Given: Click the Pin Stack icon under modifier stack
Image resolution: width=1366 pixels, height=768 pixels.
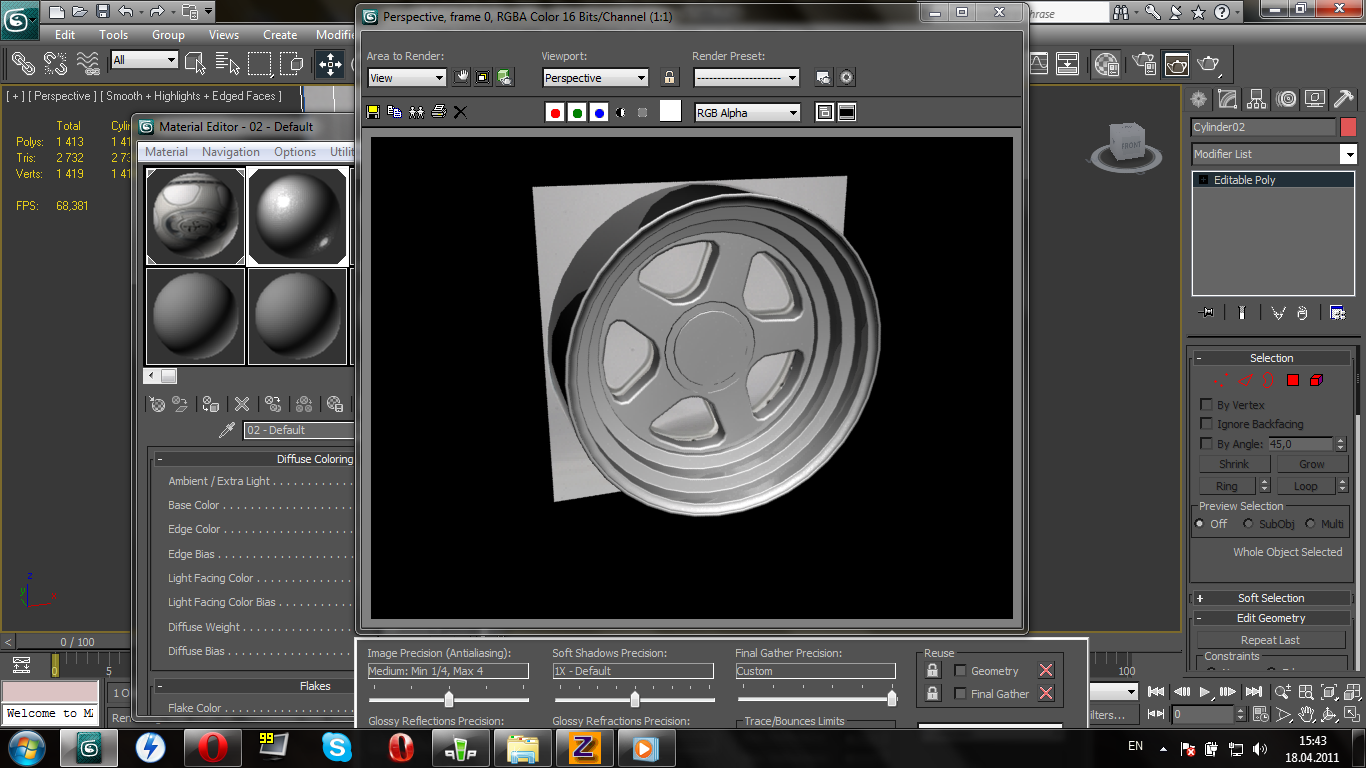Looking at the screenshot, I should pos(1206,313).
